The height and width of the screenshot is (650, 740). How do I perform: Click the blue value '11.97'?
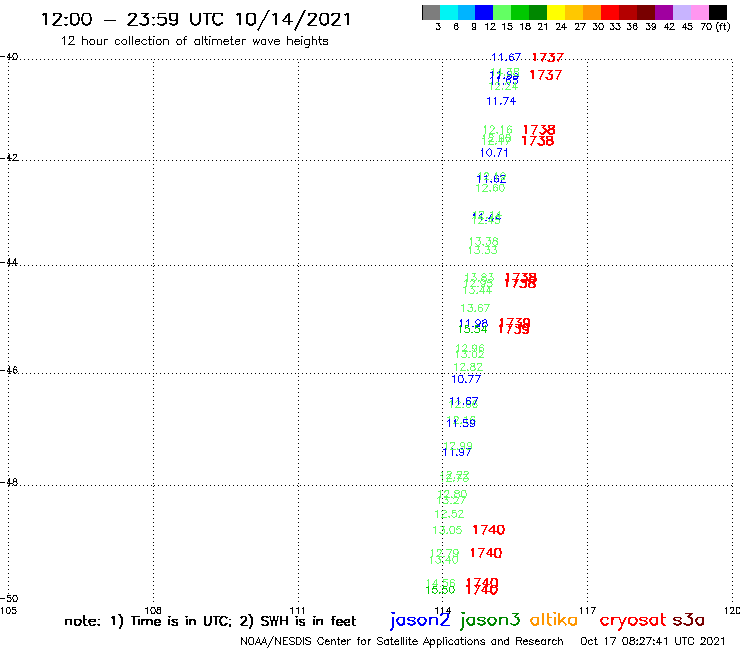pos(457,452)
